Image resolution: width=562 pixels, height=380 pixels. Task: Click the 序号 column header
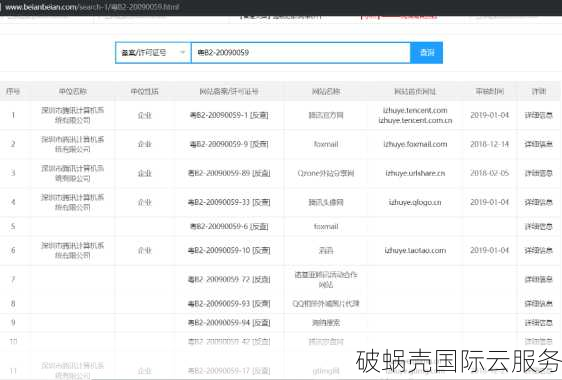tap(13, 91)
